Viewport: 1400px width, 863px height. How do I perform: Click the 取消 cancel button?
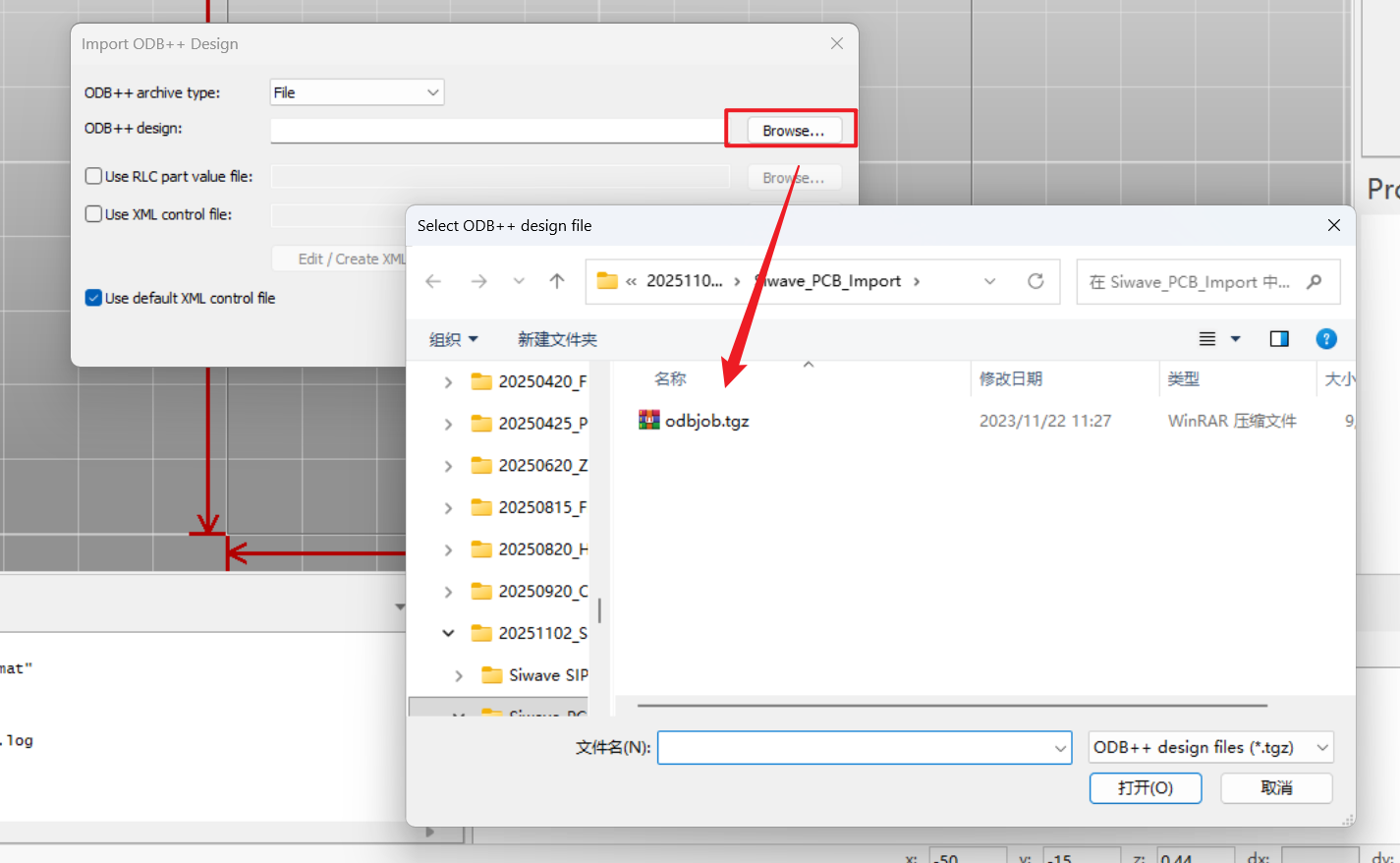1276,788
